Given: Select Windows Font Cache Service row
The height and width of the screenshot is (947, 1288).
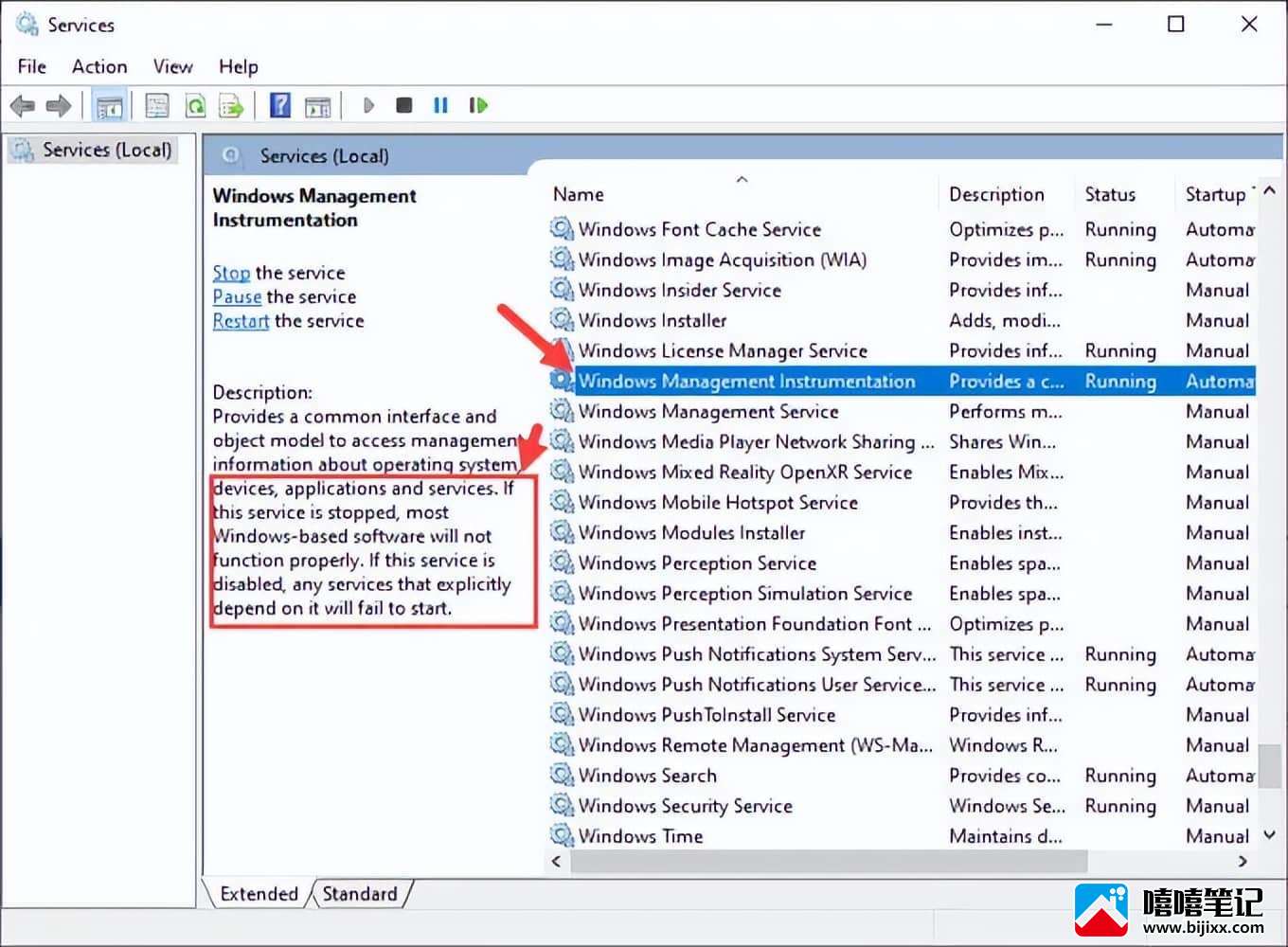Looking at the screenshot, I should click(x=902, y=229).
